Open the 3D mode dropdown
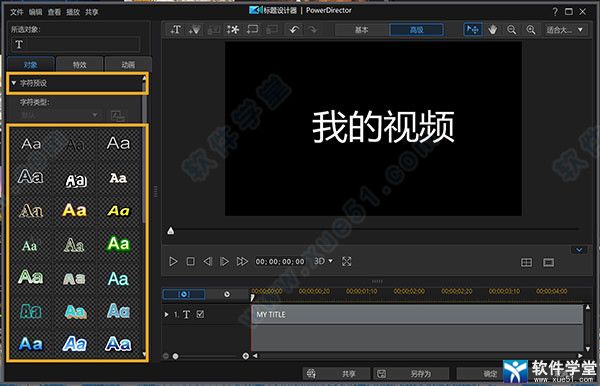 323,261
